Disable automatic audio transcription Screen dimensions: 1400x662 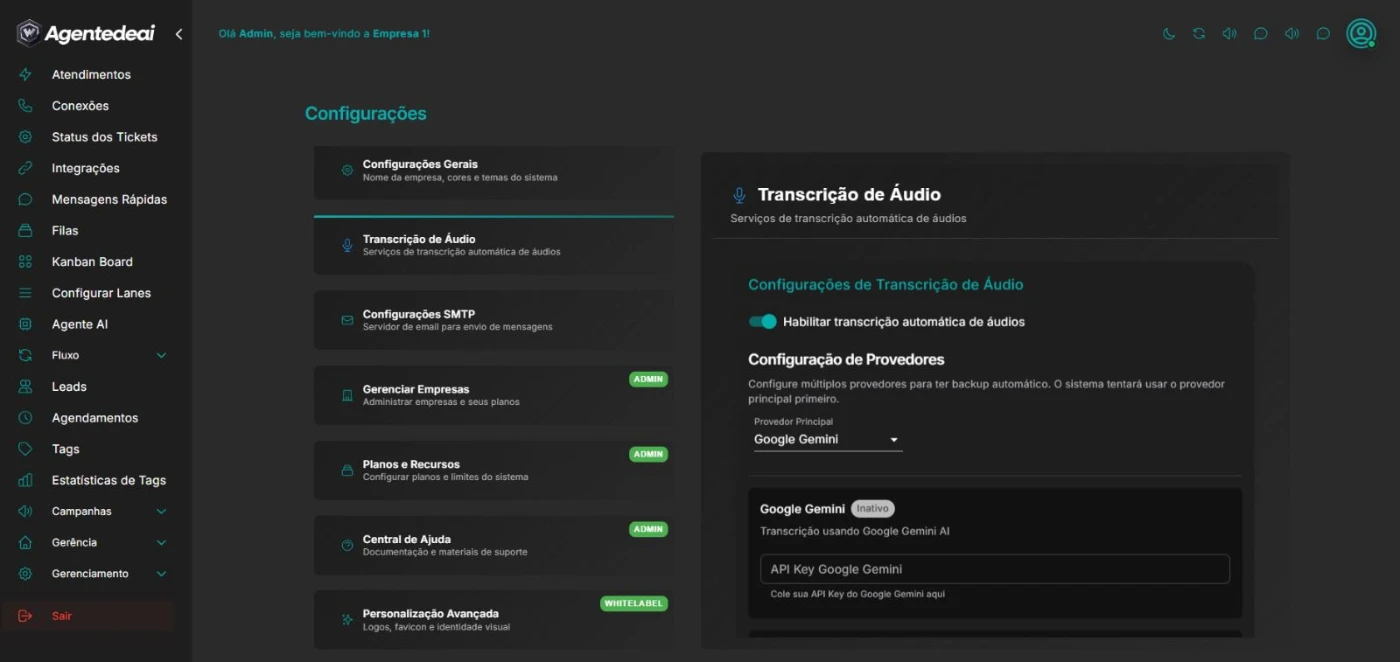(763, 321)
